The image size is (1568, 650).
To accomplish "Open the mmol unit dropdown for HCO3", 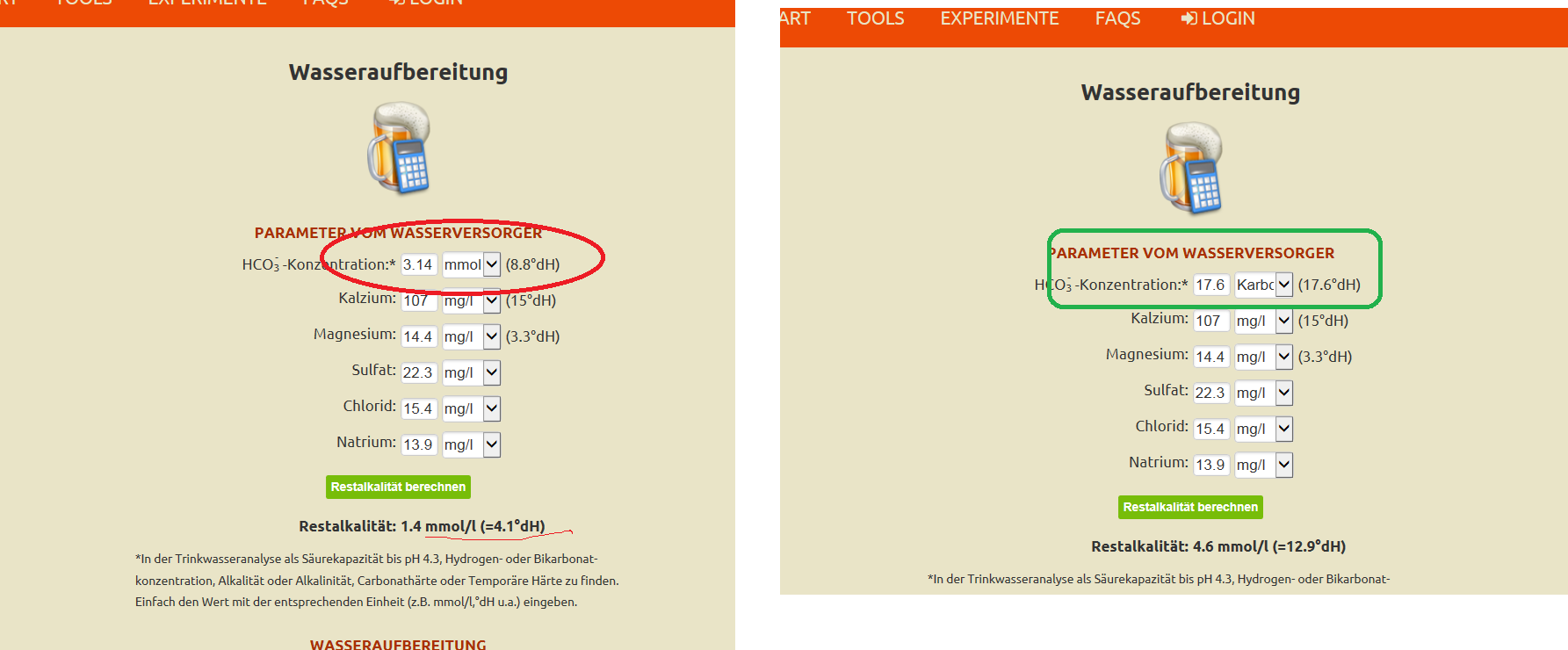I will tap(471, 264).
